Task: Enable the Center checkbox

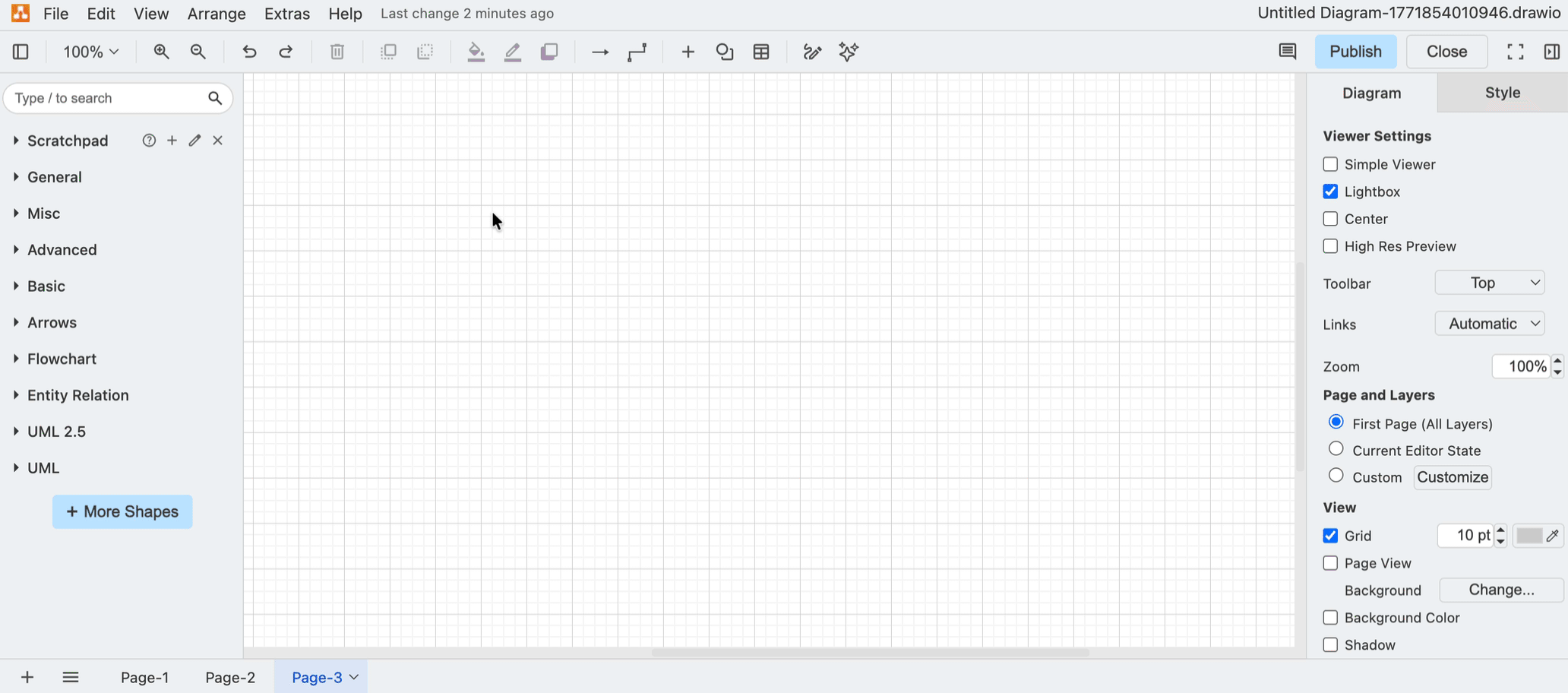Action: pyautogui.click(x=1330, y=219)
